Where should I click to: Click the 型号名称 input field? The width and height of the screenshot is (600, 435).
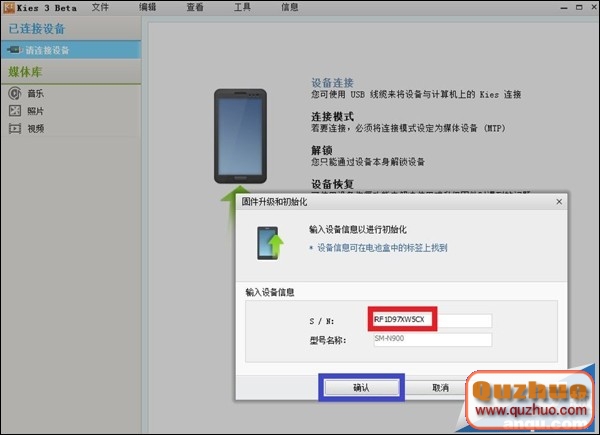(432, 339)
